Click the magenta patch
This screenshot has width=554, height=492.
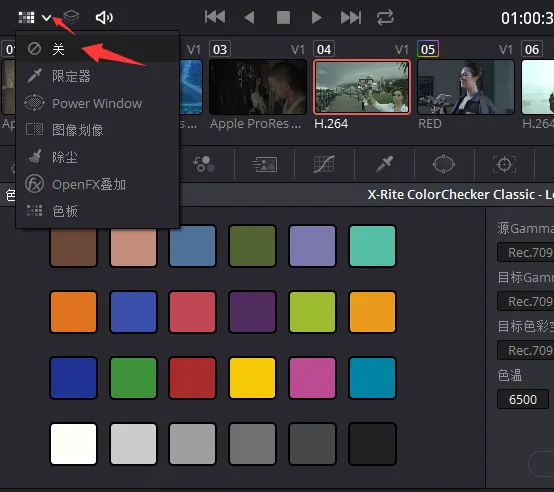point(312,378)
